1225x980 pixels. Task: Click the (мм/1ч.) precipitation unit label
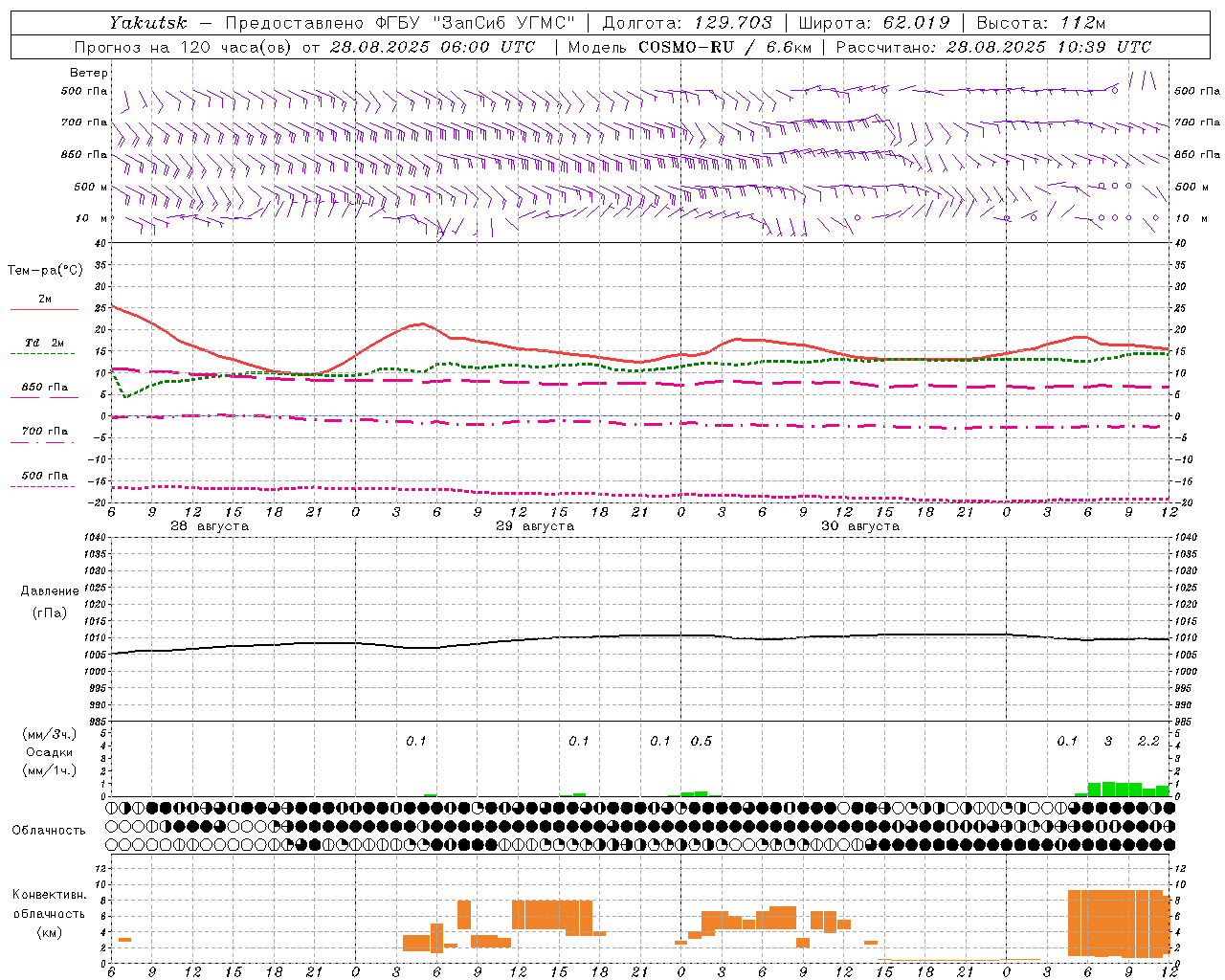pos(49,770)
